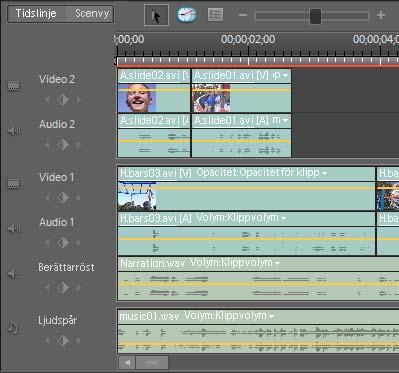Viewport: 399px width, 373px height.
Task: Select the A.slide01.avi audio waveform
Action: coord(242,143)
